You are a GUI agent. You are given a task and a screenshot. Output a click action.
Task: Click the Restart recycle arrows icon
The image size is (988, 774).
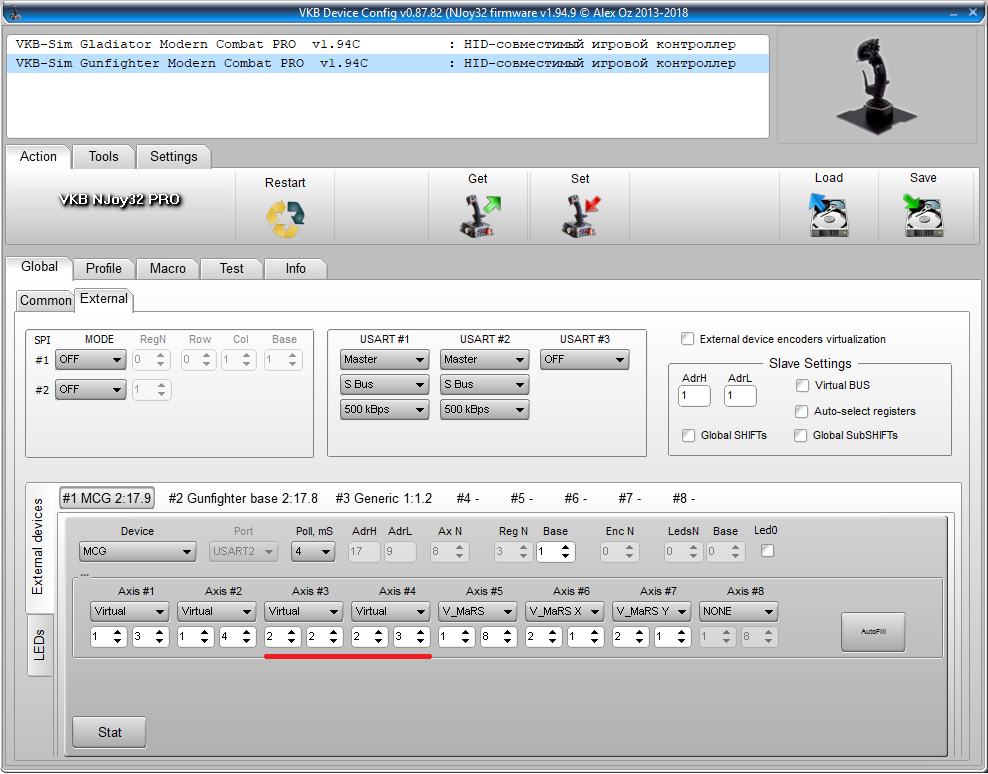(285, 219)
